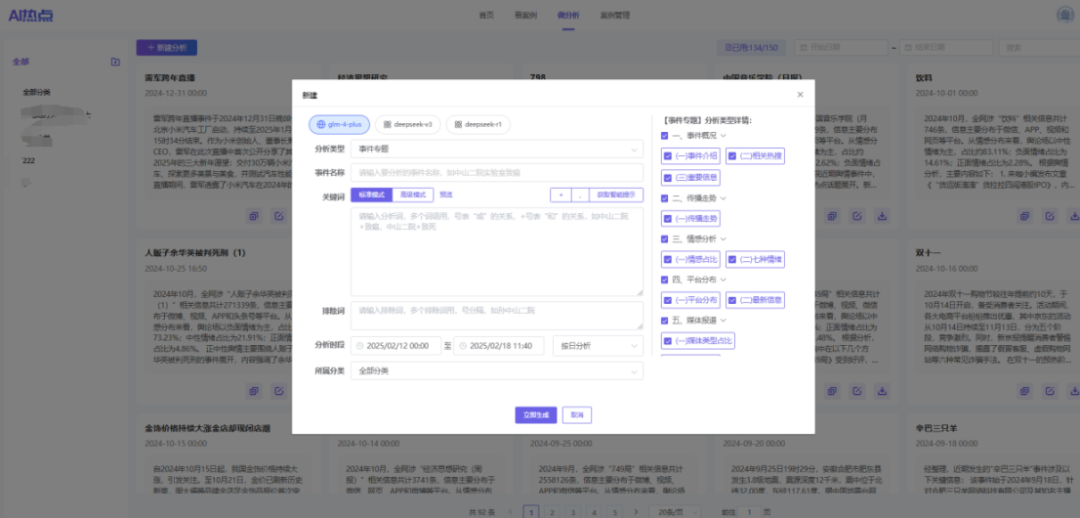1080x518 pixels.
Task: Collapse 五、媒体报道 section chevron
Action: click(724, 320)
